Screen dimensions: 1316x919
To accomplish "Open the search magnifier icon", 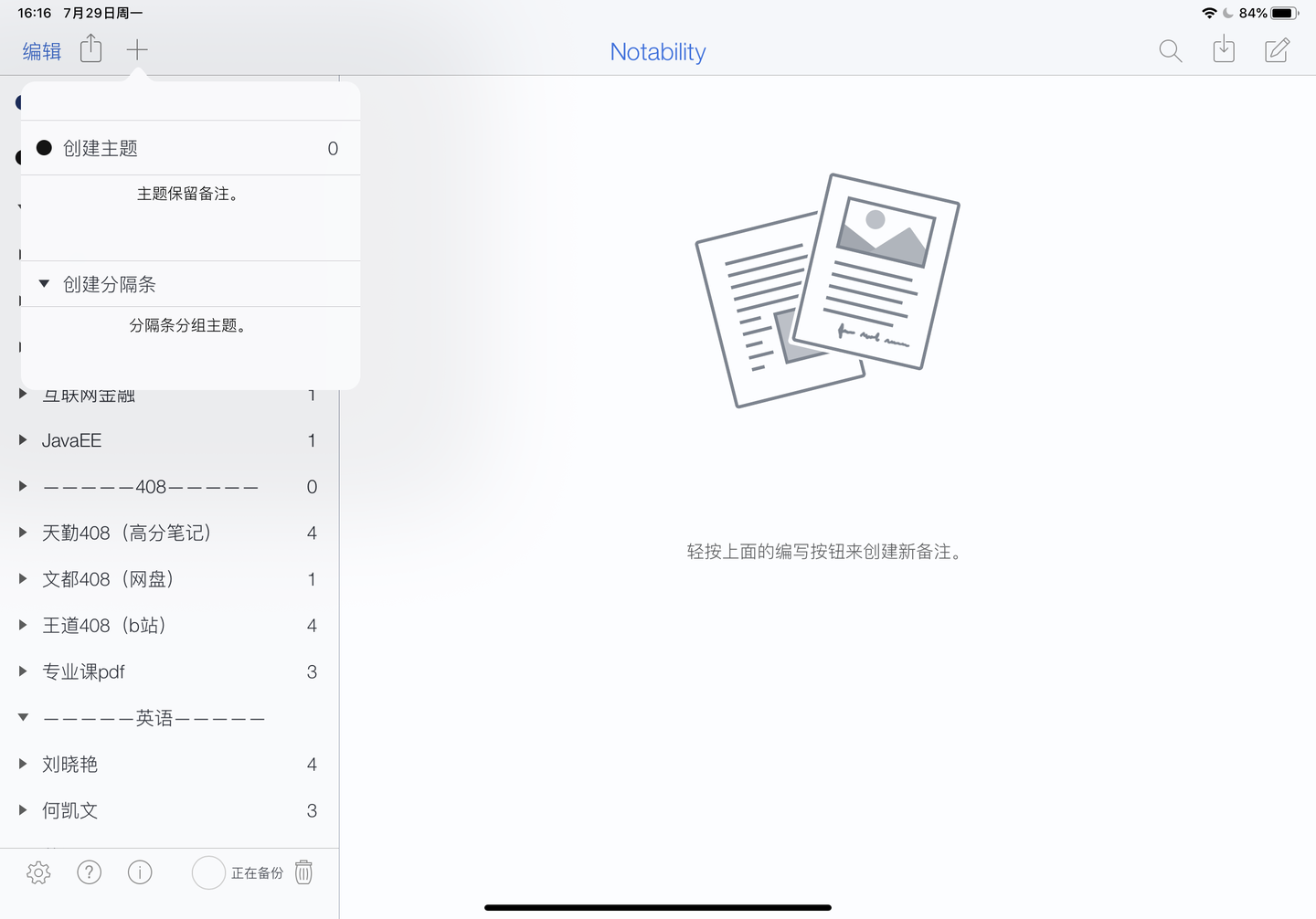I will coord(1170,51).
